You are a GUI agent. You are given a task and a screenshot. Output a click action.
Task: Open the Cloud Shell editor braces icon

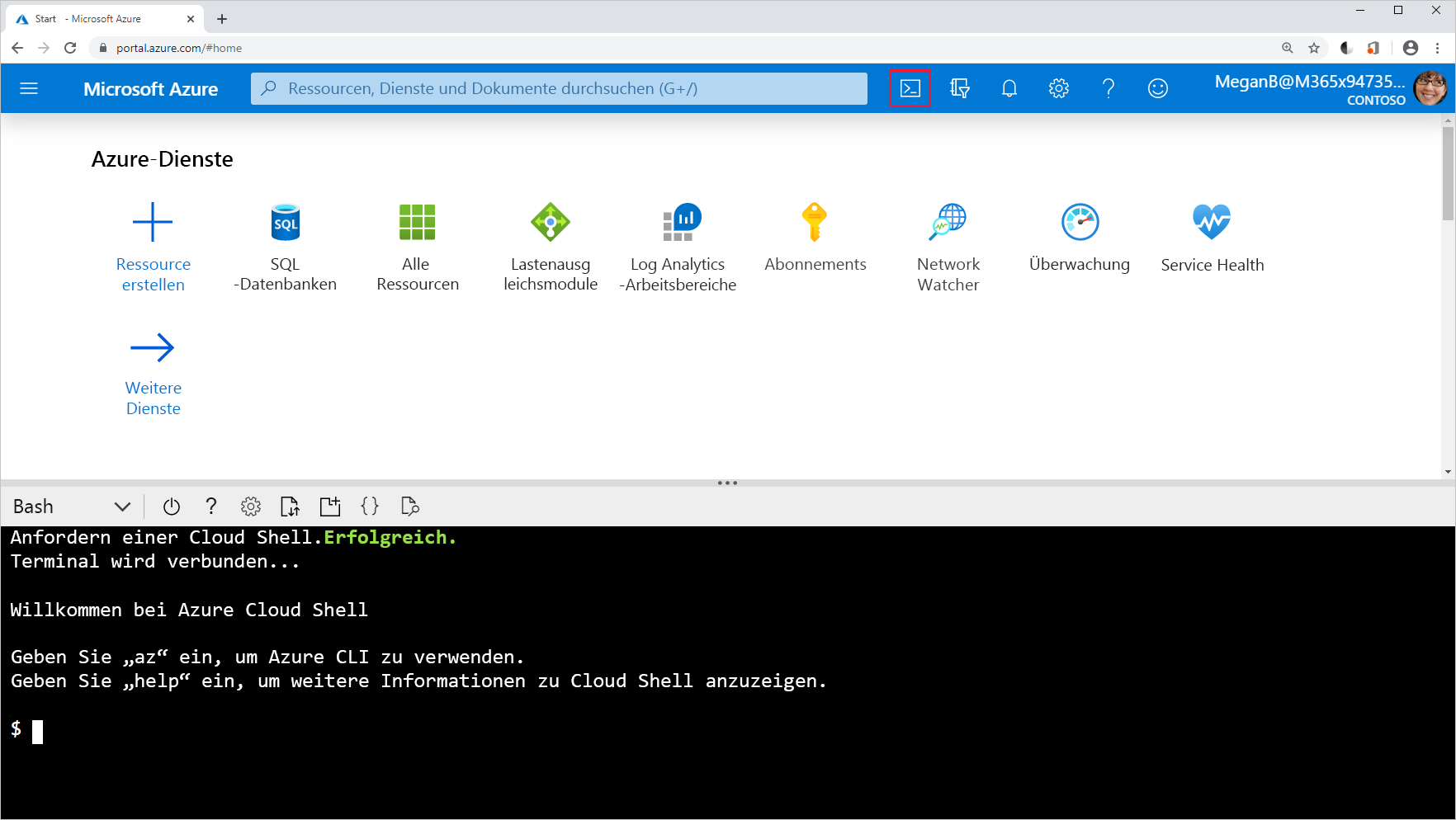pyautogui.click(x=370, y=507)
